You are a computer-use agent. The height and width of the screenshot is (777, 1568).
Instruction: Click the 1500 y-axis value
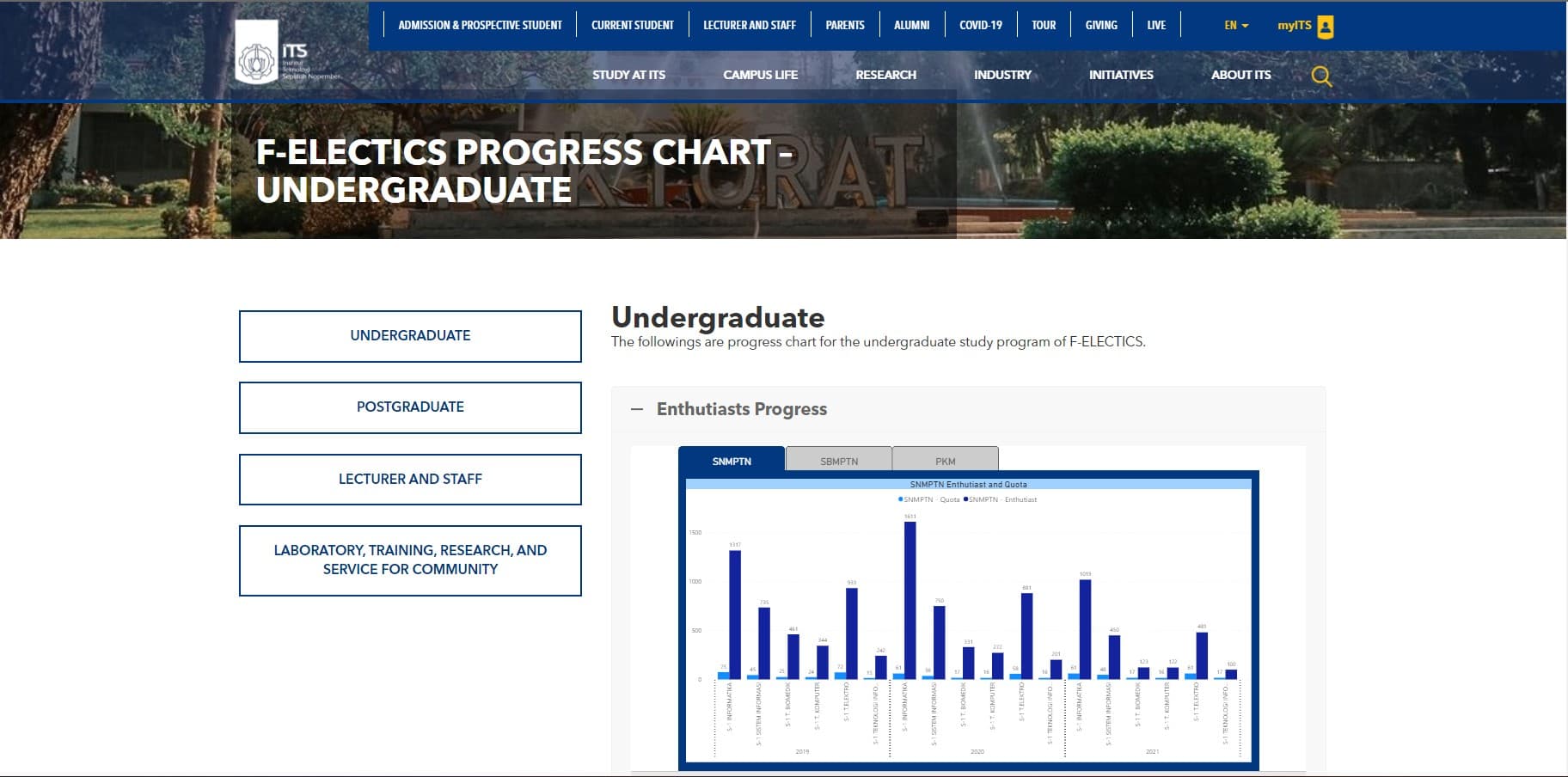click(695, 533)
